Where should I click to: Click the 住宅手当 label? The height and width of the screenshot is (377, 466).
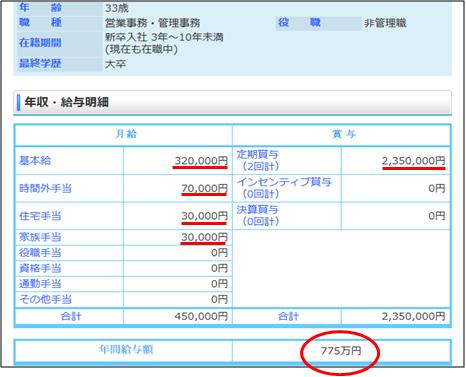[40, 216]
